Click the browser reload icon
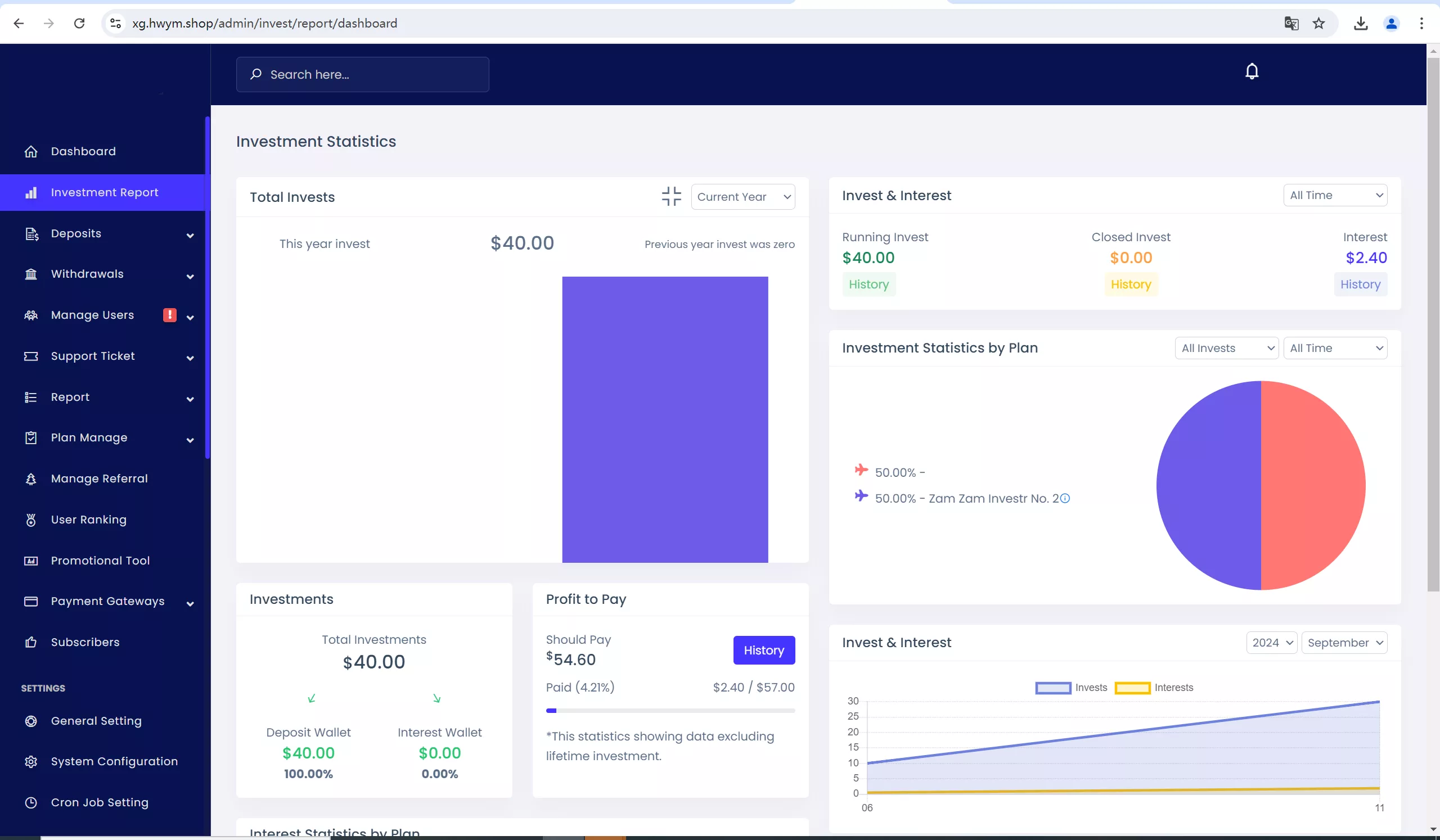Viewport: 1440px width, 840px height. coord(79,24)
